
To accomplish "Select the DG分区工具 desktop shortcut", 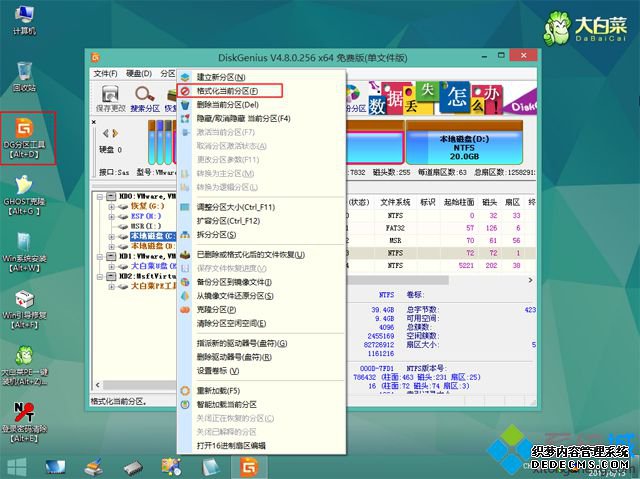I will point(24,138).
